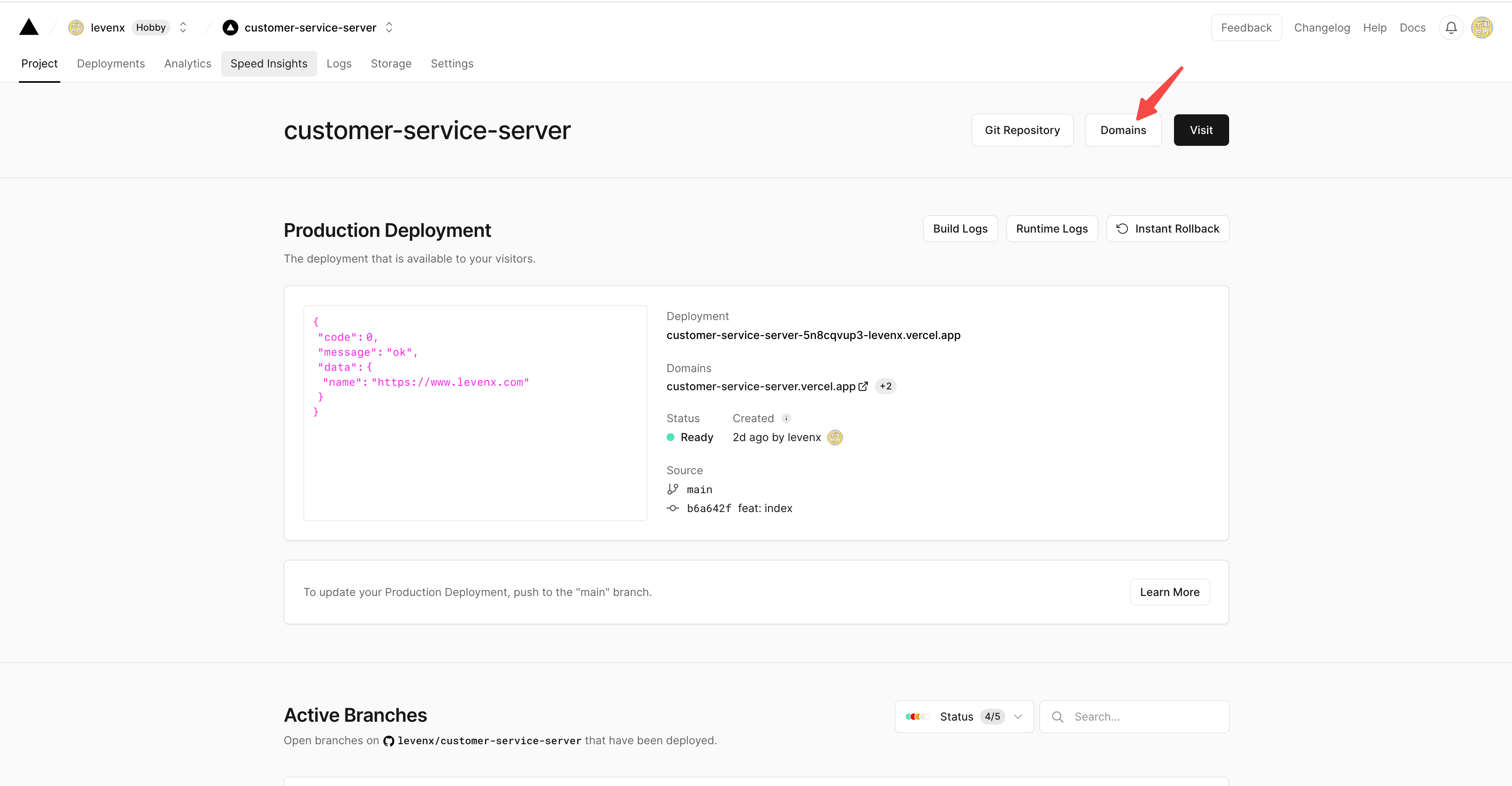The width and height of the screenshot is (1512, 786).
Task: Open the Help link
Action: click(x=1375, y=28)
